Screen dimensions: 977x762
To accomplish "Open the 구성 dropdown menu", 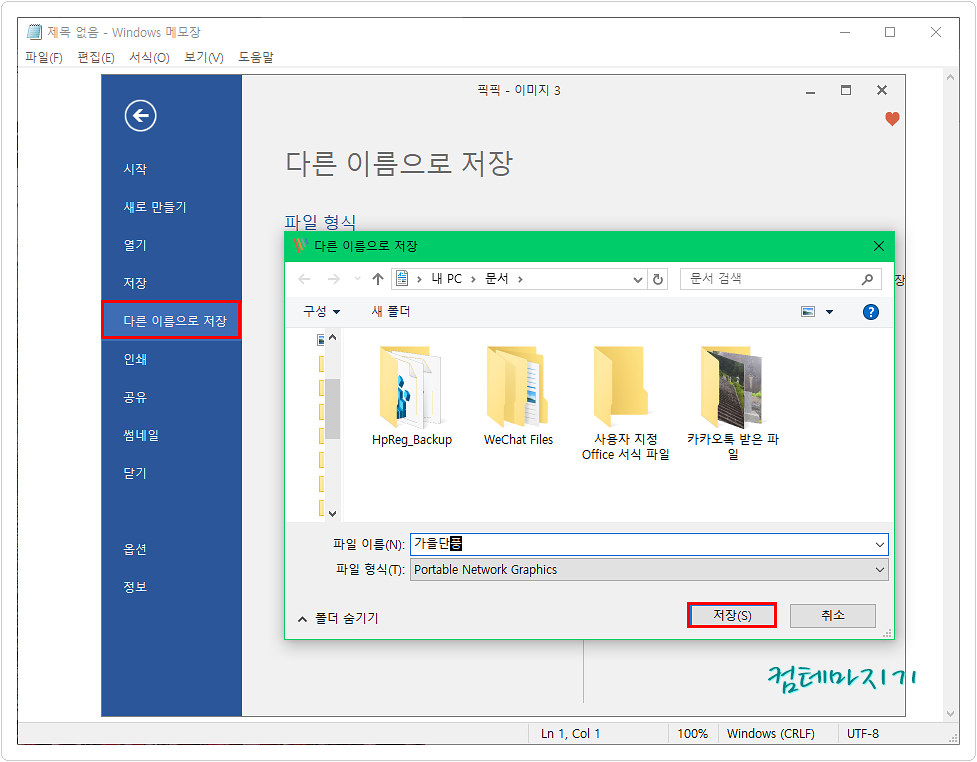I will (x=322, y=312).
